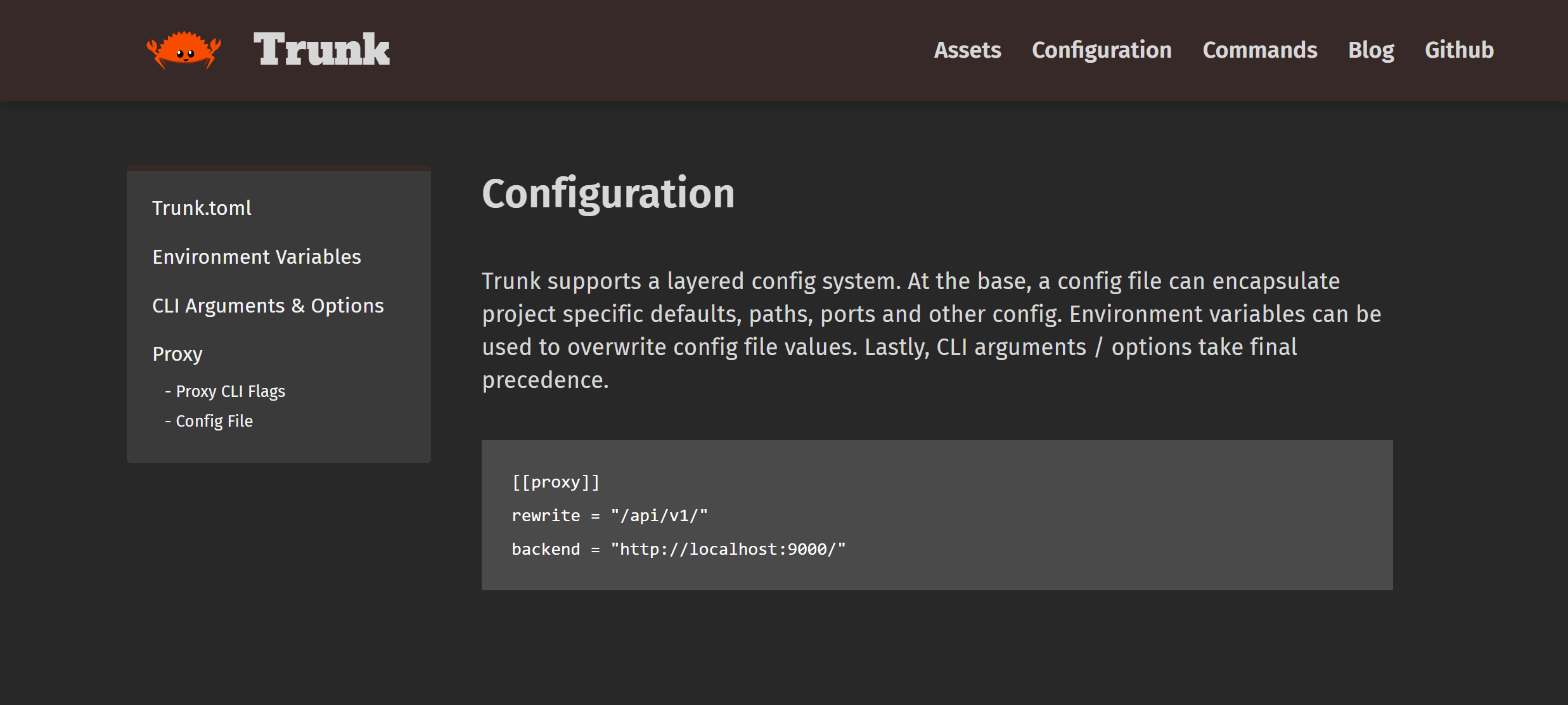
Task: Click the Ferris crab logo icon
Action: (184, 50)
